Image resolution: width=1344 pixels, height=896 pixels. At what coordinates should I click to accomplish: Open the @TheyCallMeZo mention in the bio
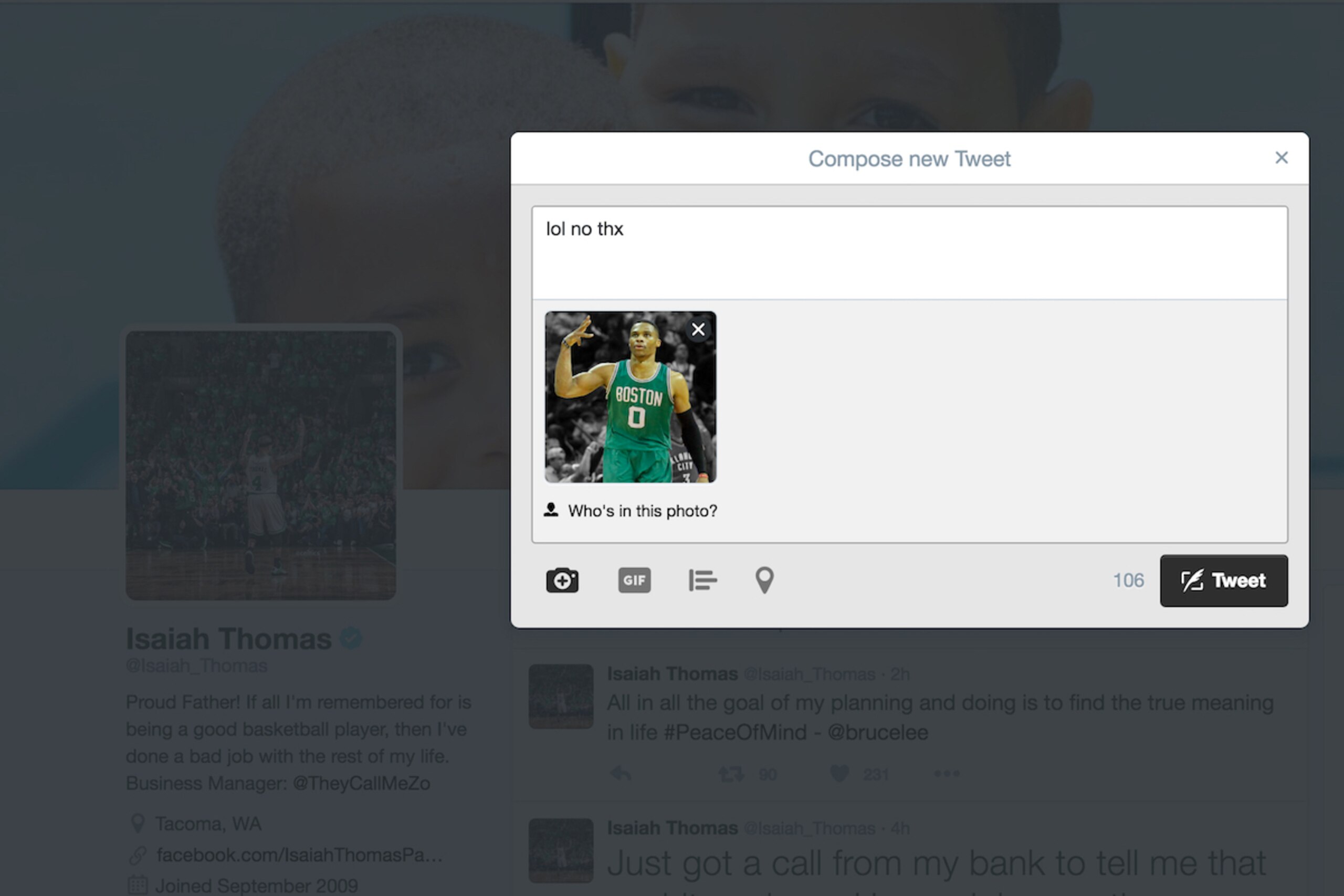361,783
